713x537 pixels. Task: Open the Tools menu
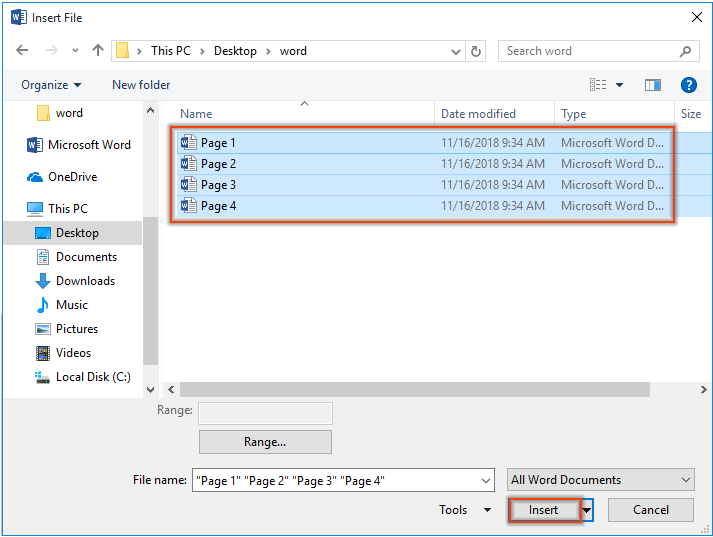465,510
